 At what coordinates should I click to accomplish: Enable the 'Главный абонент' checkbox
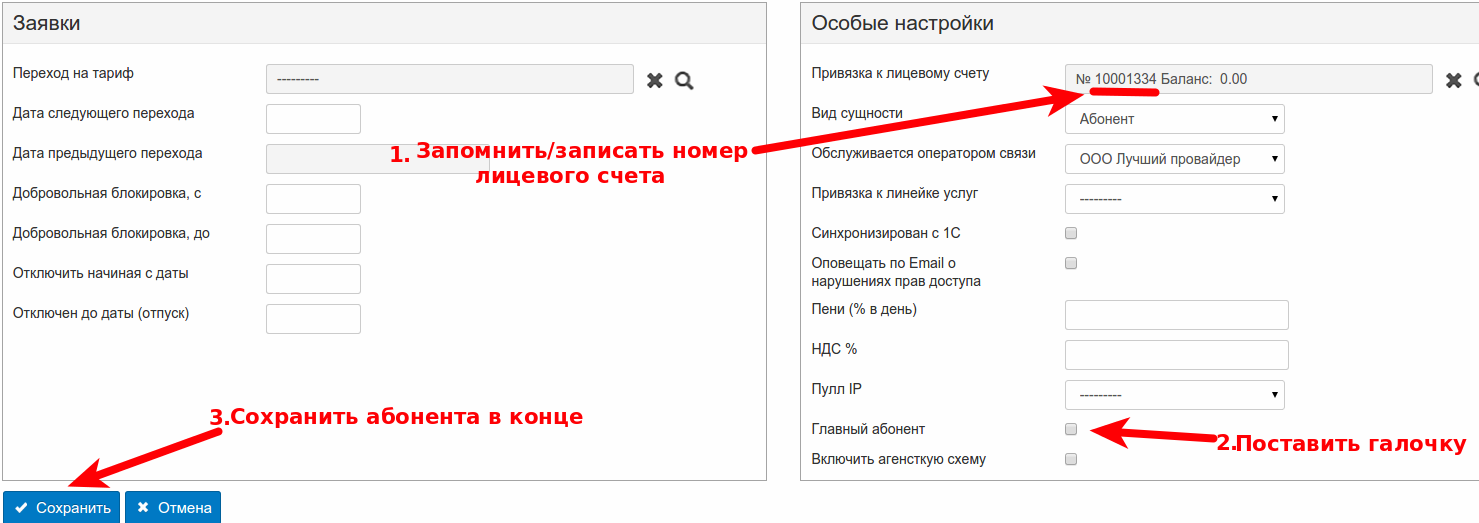pyautogui.click(x=1071, y=429)
